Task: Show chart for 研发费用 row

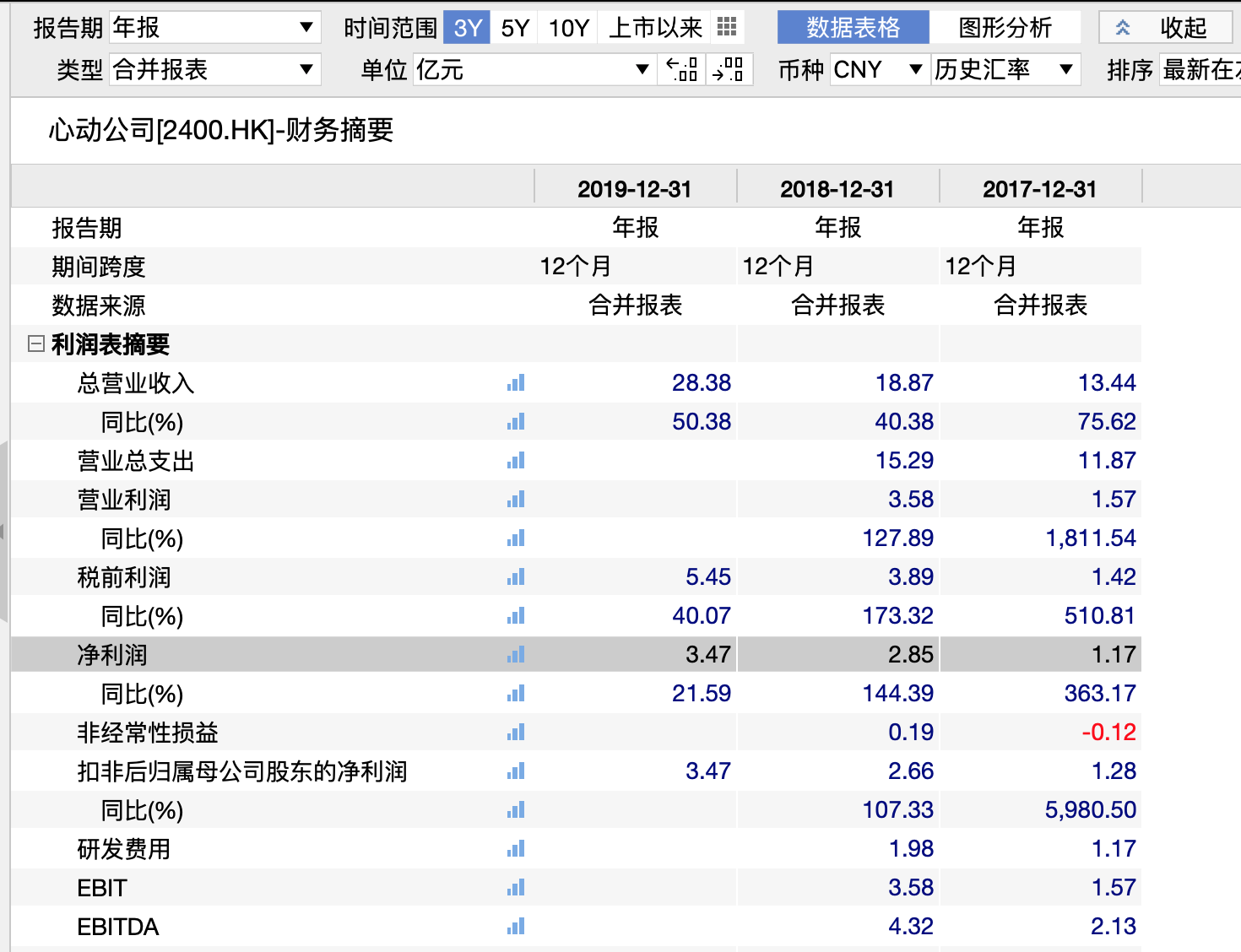Action: point(516,849)
